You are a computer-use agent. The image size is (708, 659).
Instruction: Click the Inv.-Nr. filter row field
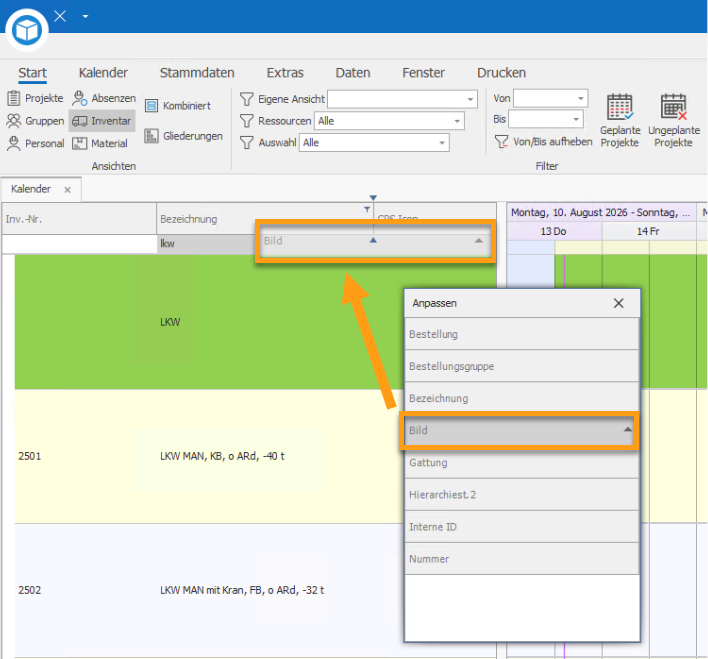[x=79, y=244]
